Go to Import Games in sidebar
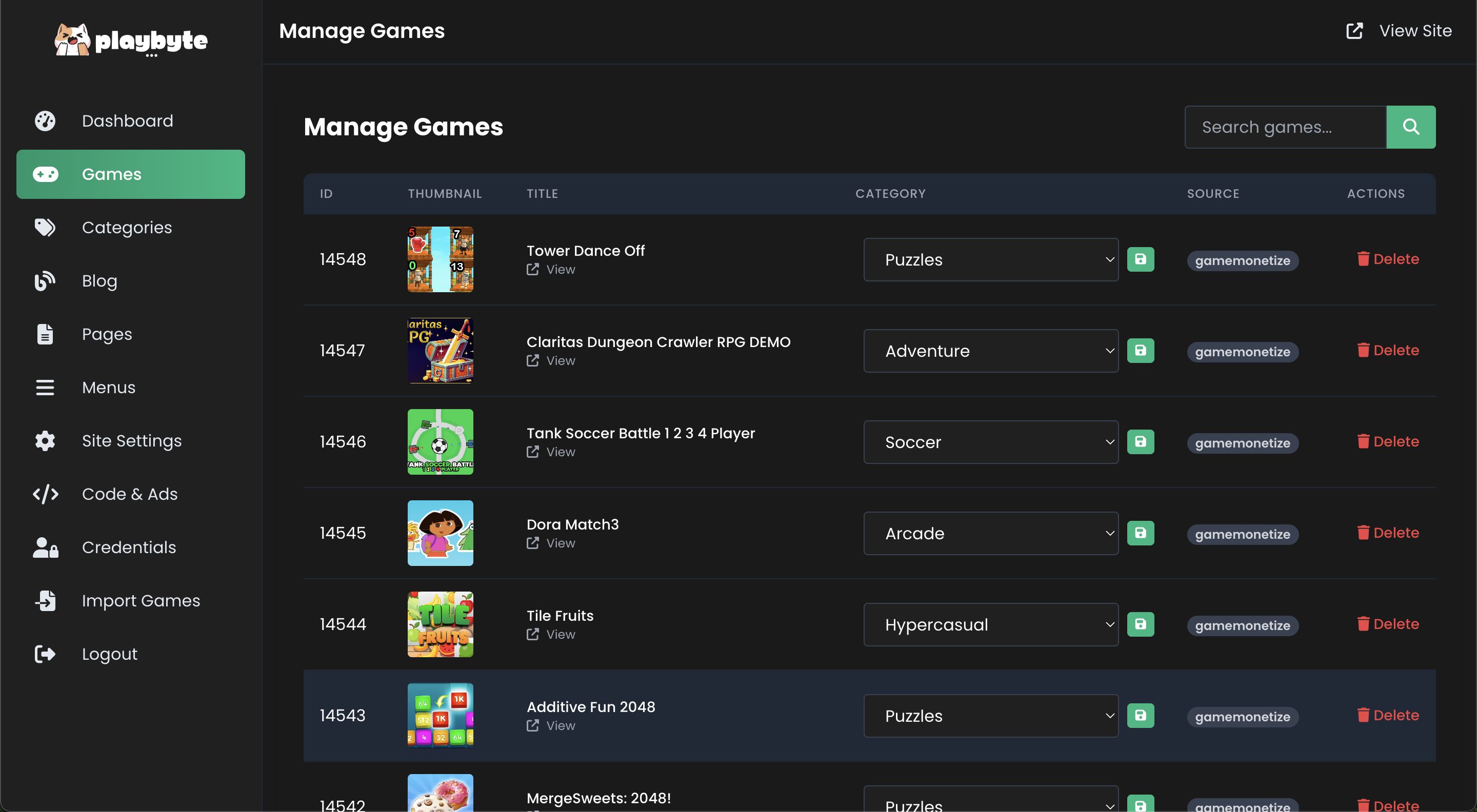The image size is (1477, 812). pos(141,601)
